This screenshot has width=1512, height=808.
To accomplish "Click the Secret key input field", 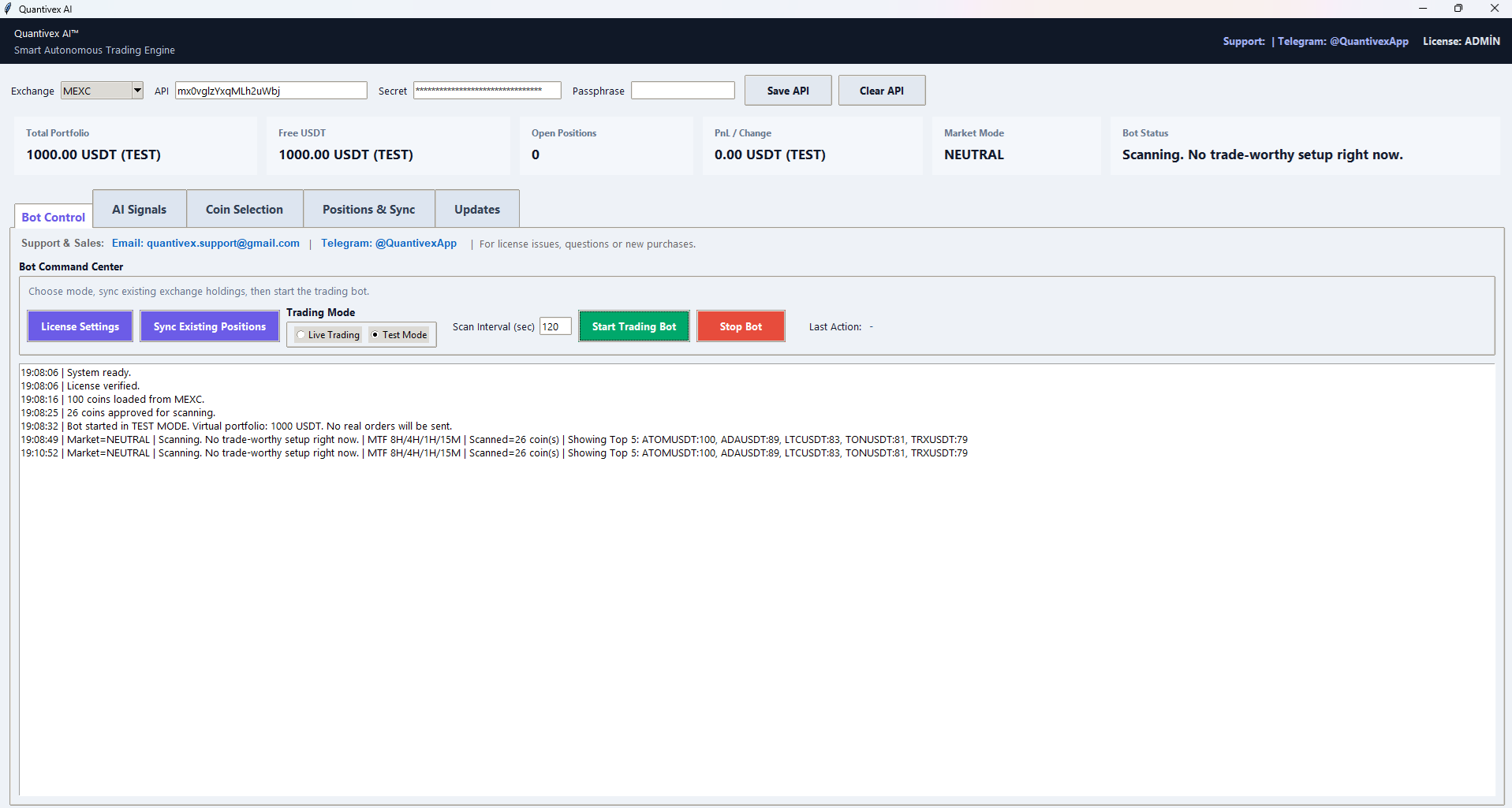I will point(487,91).
